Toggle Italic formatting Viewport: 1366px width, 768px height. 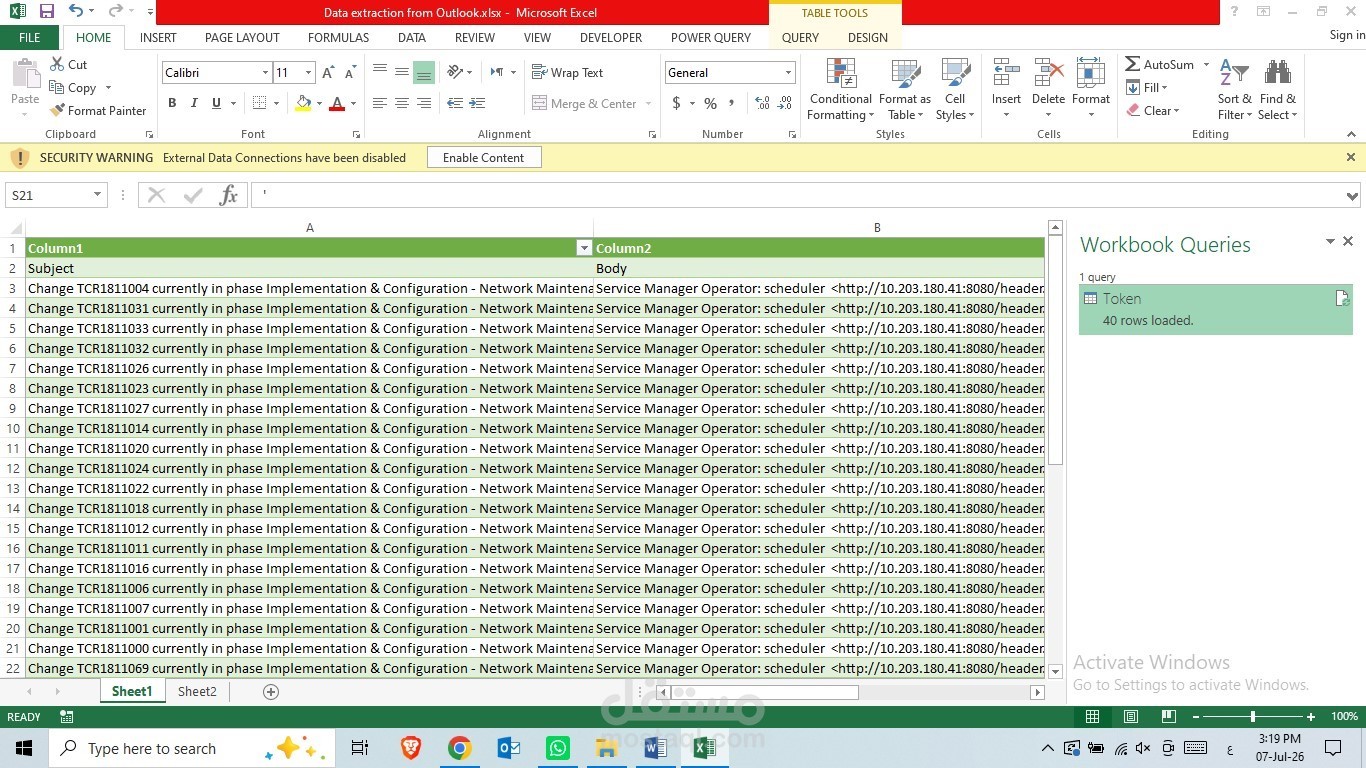(x=194, y=103)
